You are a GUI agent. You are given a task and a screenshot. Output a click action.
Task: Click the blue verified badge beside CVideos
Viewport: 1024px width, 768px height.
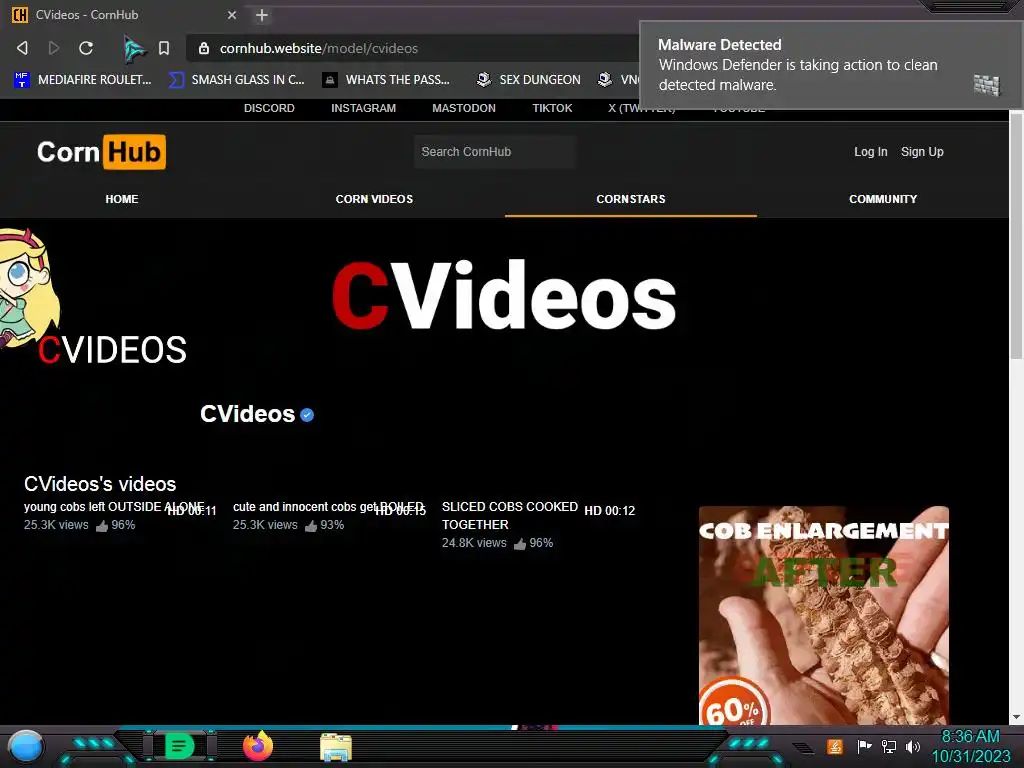pyautogui.click(x=307, y=415)
